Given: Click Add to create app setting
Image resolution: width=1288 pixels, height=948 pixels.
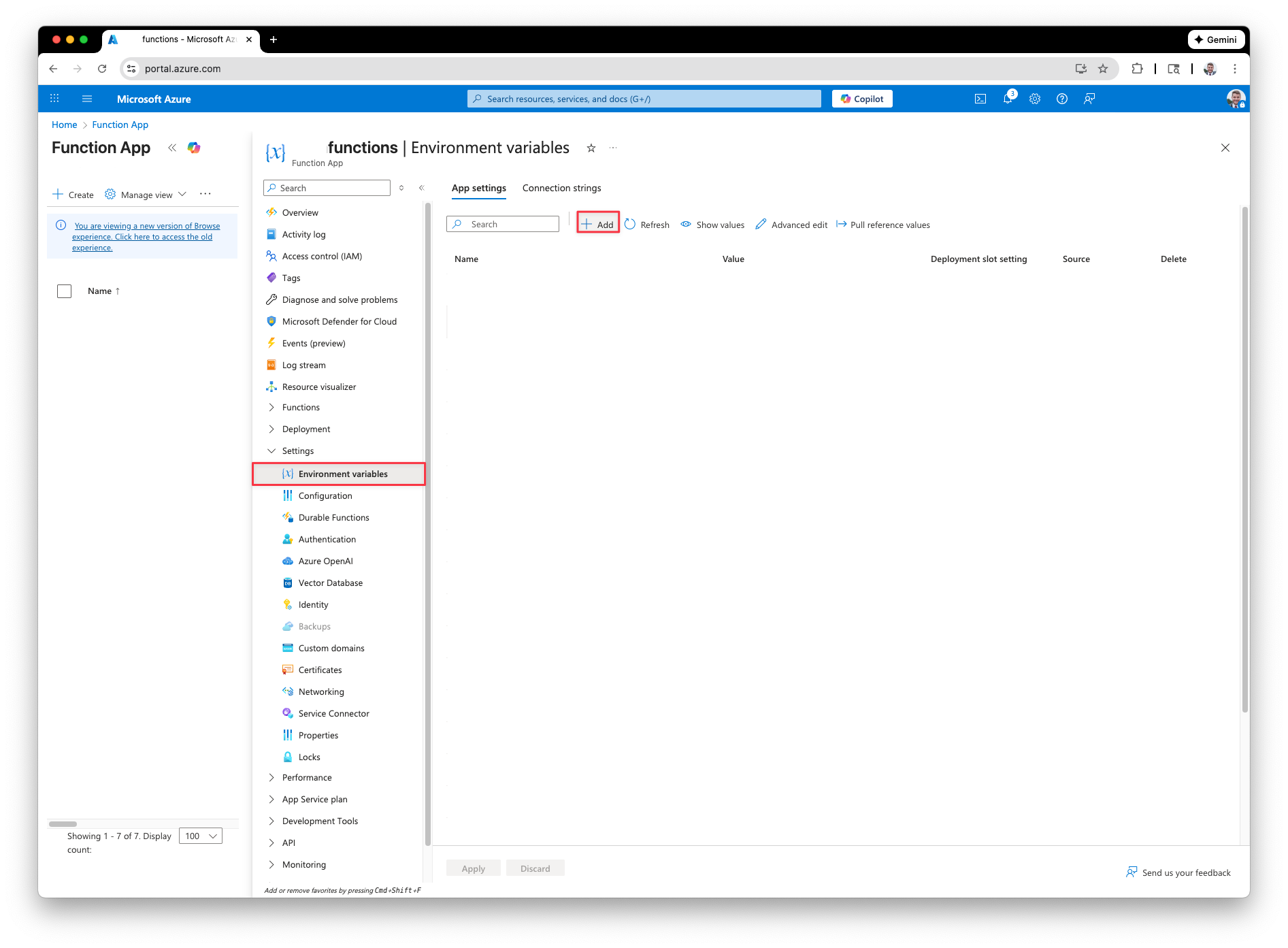Looking at the screenshot, I should point(597,224).
